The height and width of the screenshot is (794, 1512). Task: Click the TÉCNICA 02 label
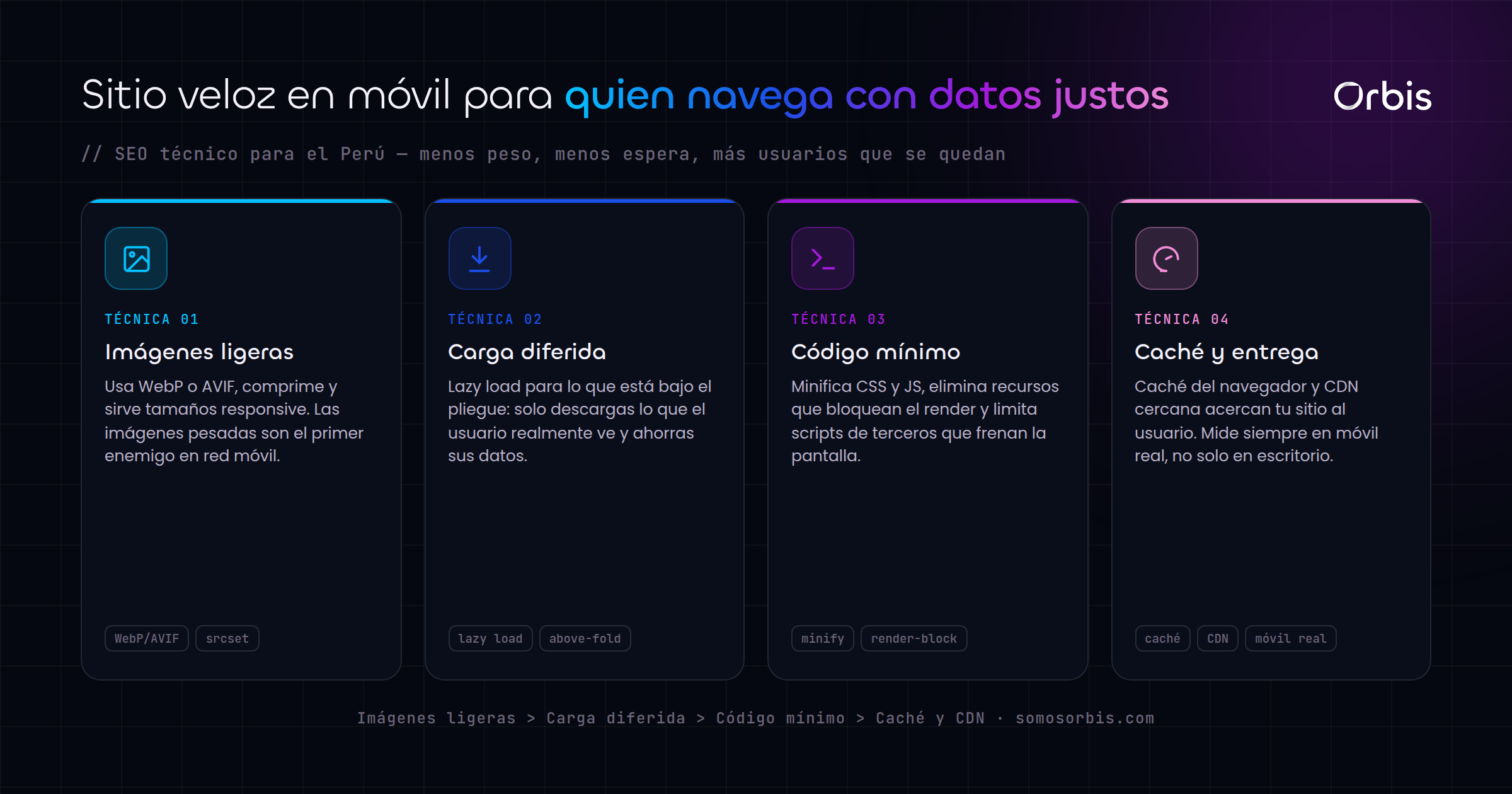click(495, 319)
